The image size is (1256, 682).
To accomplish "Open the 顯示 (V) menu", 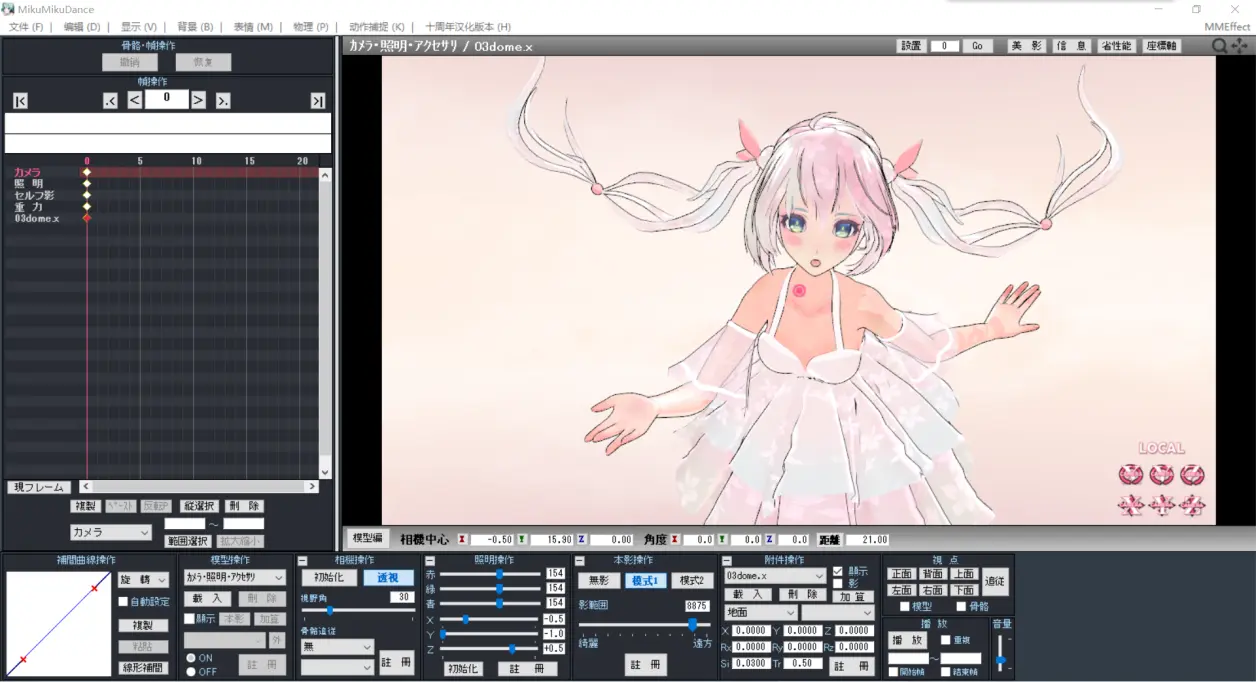I will [x=139, y=27].
